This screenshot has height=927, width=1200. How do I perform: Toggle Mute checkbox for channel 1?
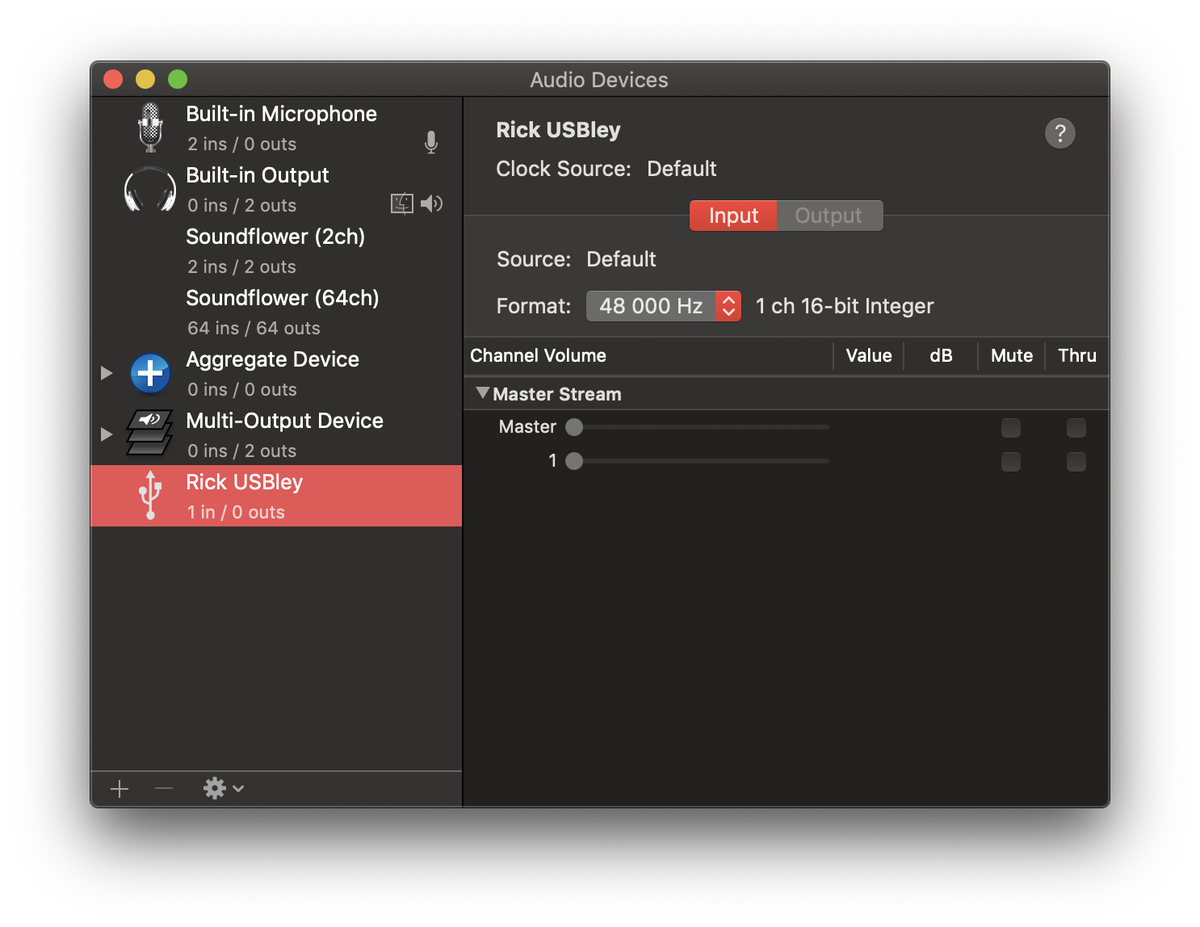point(1011,462)
